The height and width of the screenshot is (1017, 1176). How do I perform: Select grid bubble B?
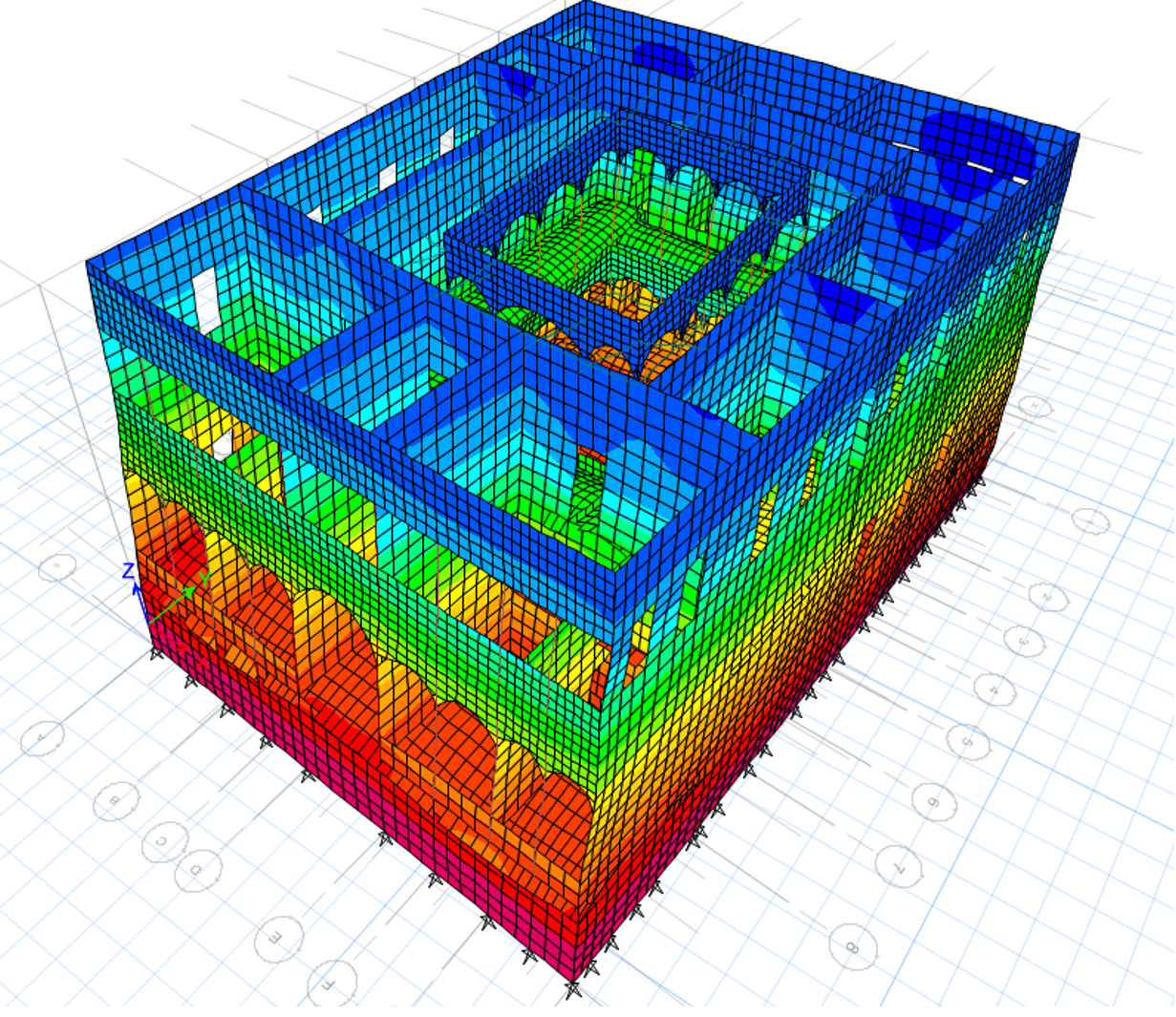(x=116, y=801)
